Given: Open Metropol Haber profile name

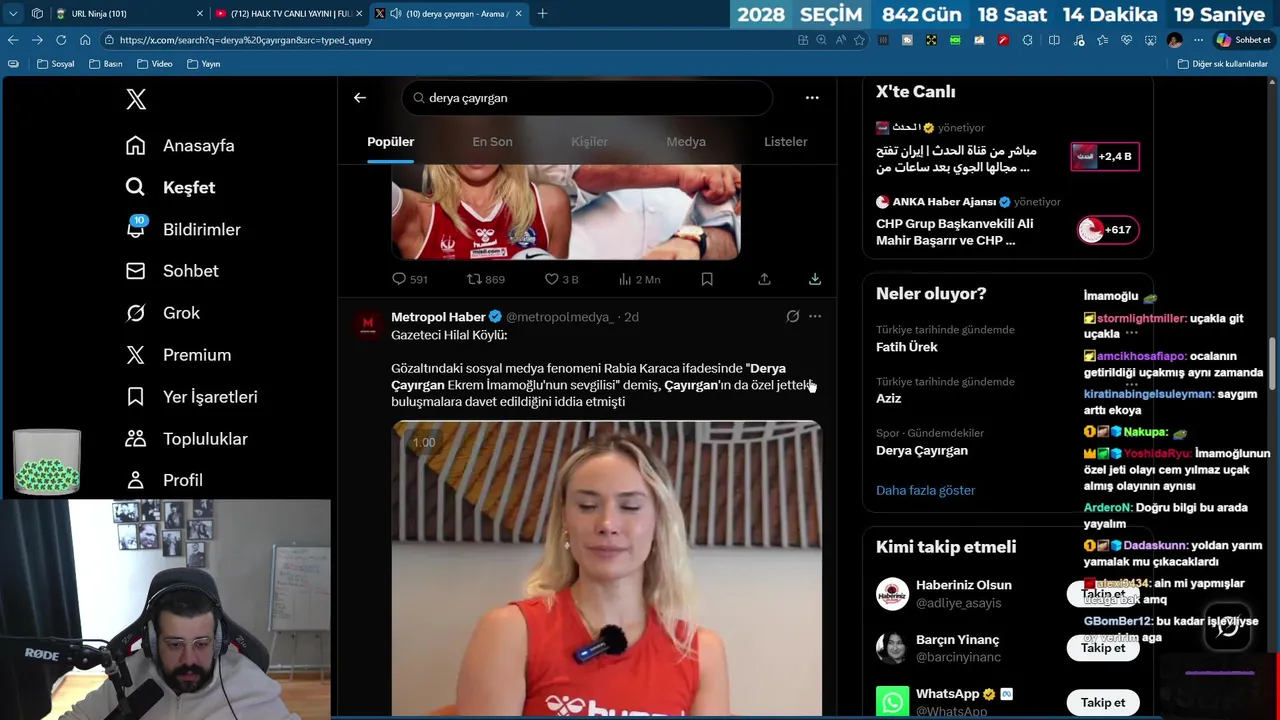Looking at the screenshot, I should tap(438, 317).
